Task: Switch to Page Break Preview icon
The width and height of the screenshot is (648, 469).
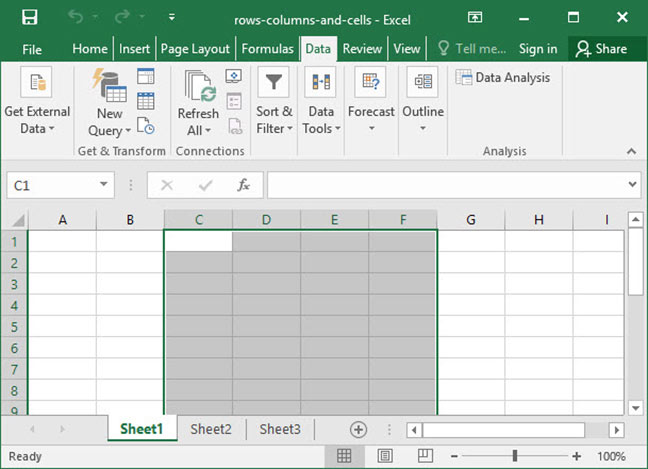Action: [425, 456]
